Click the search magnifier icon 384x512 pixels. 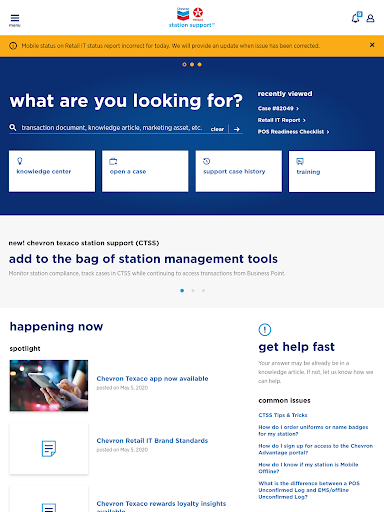(x=13, y=127)
